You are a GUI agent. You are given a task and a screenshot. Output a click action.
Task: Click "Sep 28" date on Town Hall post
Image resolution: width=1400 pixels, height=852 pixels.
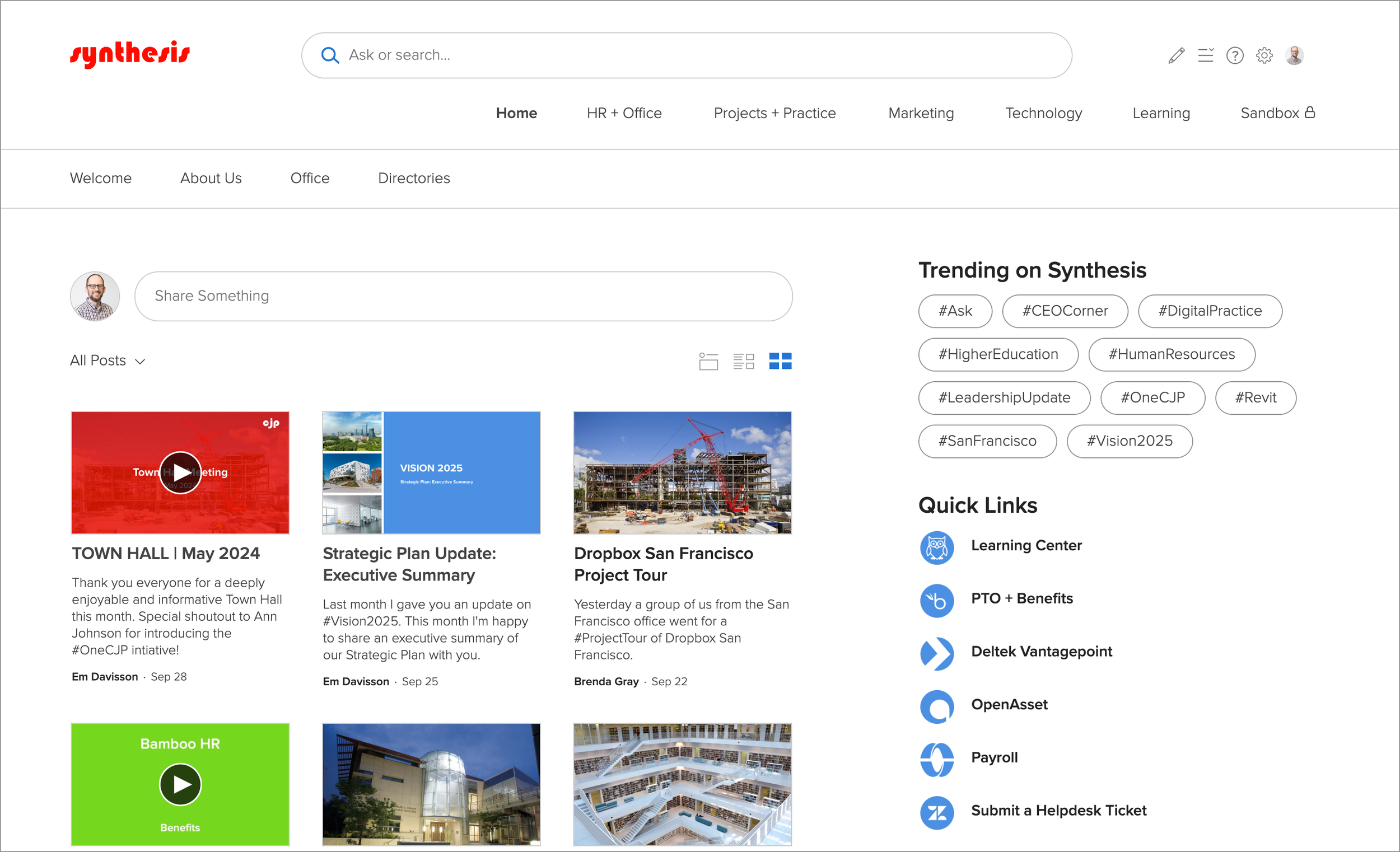[168, 676]
